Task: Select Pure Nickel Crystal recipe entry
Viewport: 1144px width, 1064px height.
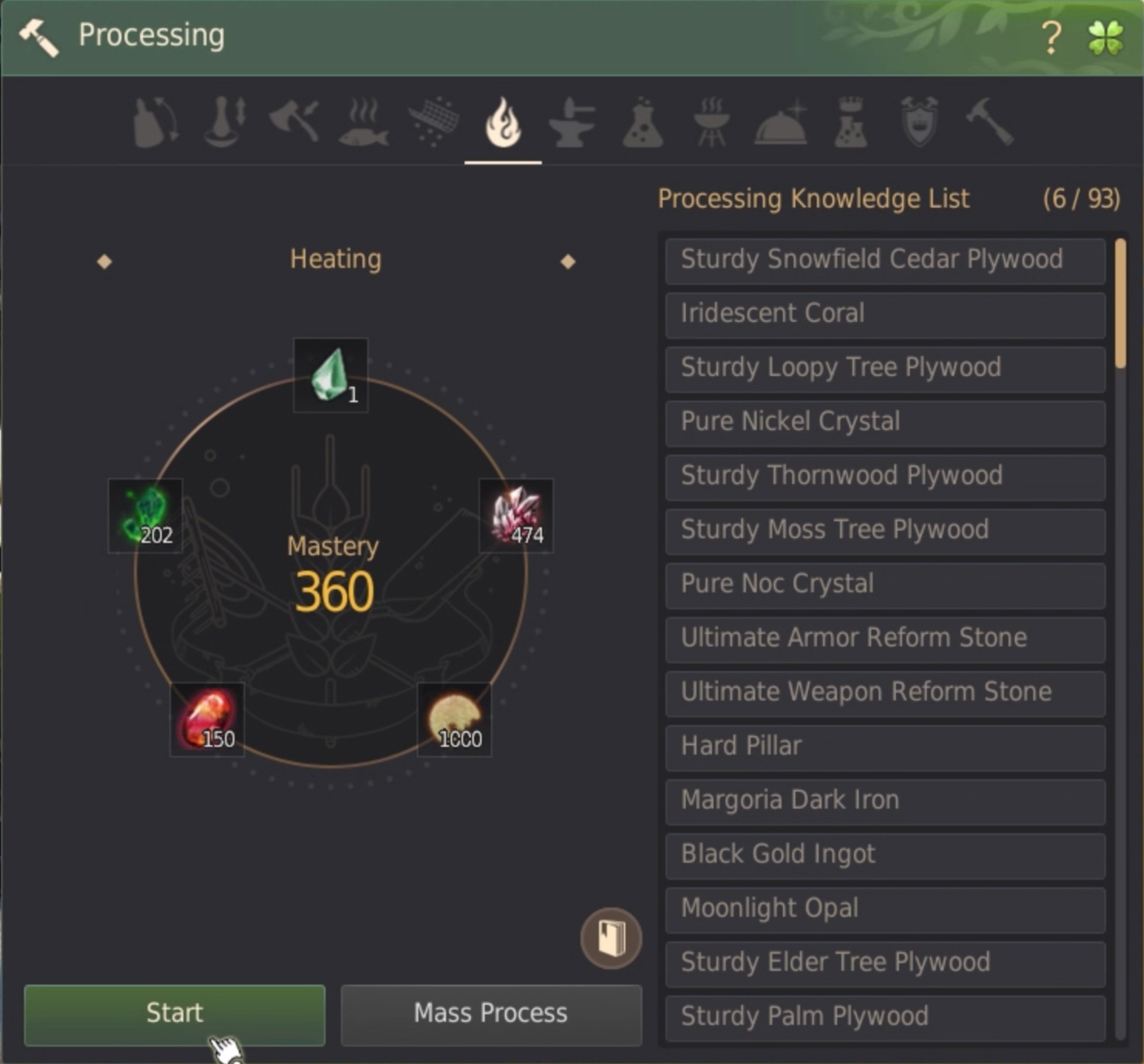Action: click(x=885, y=423)
